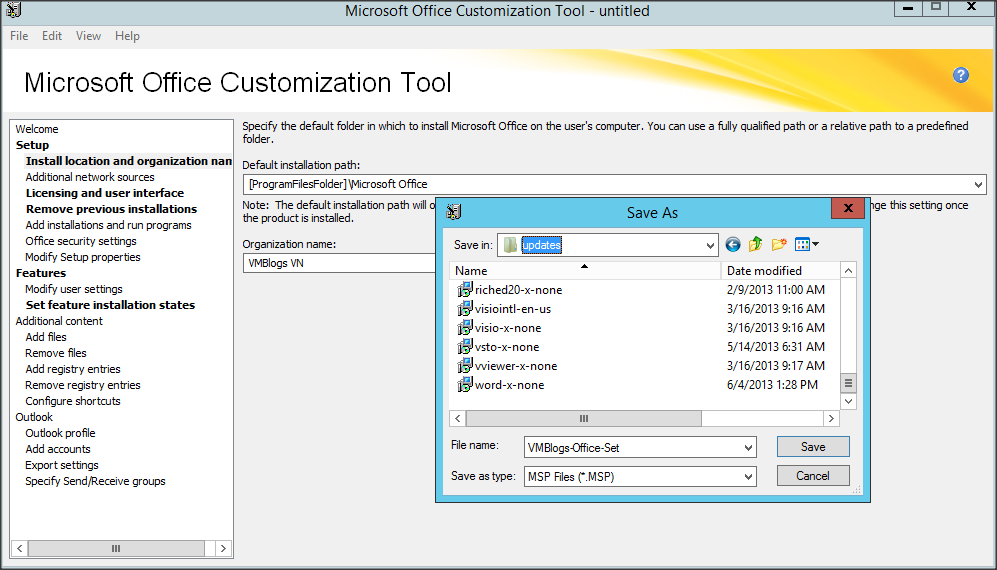Click the visio-x-none file icon

[465, 328]
